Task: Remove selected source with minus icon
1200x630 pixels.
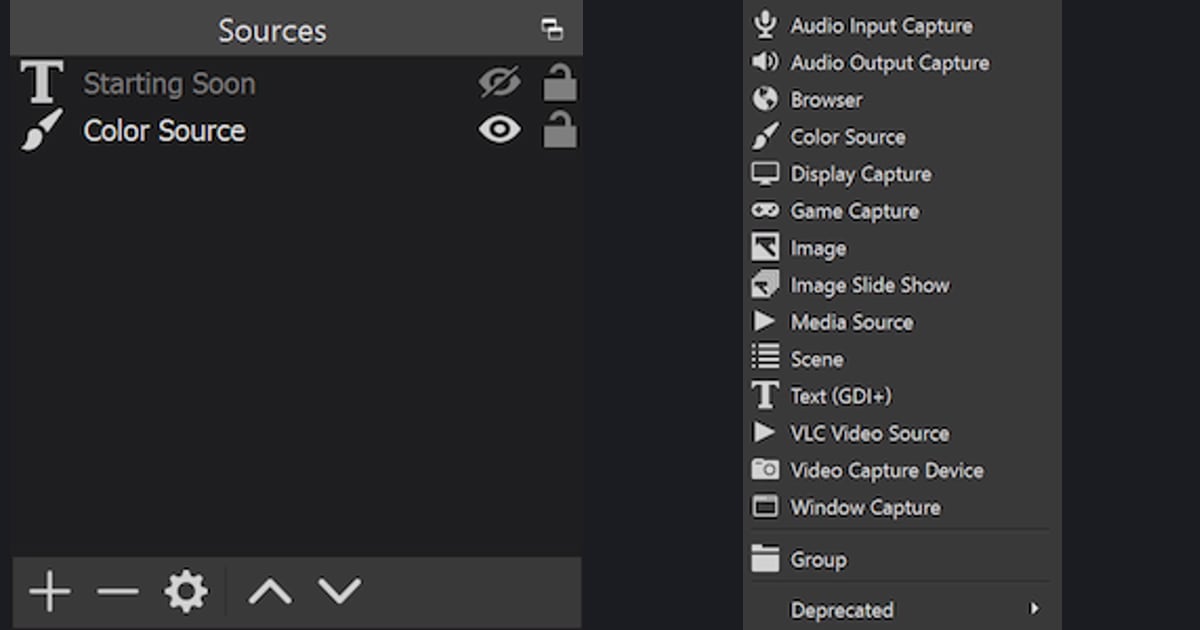Action: (118, 592)
